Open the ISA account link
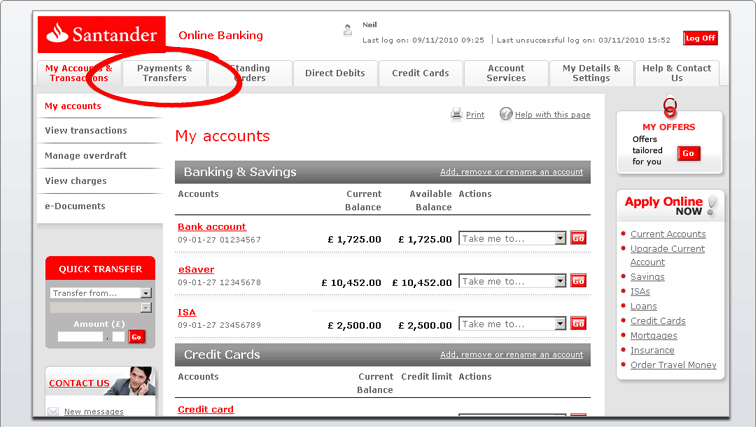The image size is (756, 427). click(187, 312)
